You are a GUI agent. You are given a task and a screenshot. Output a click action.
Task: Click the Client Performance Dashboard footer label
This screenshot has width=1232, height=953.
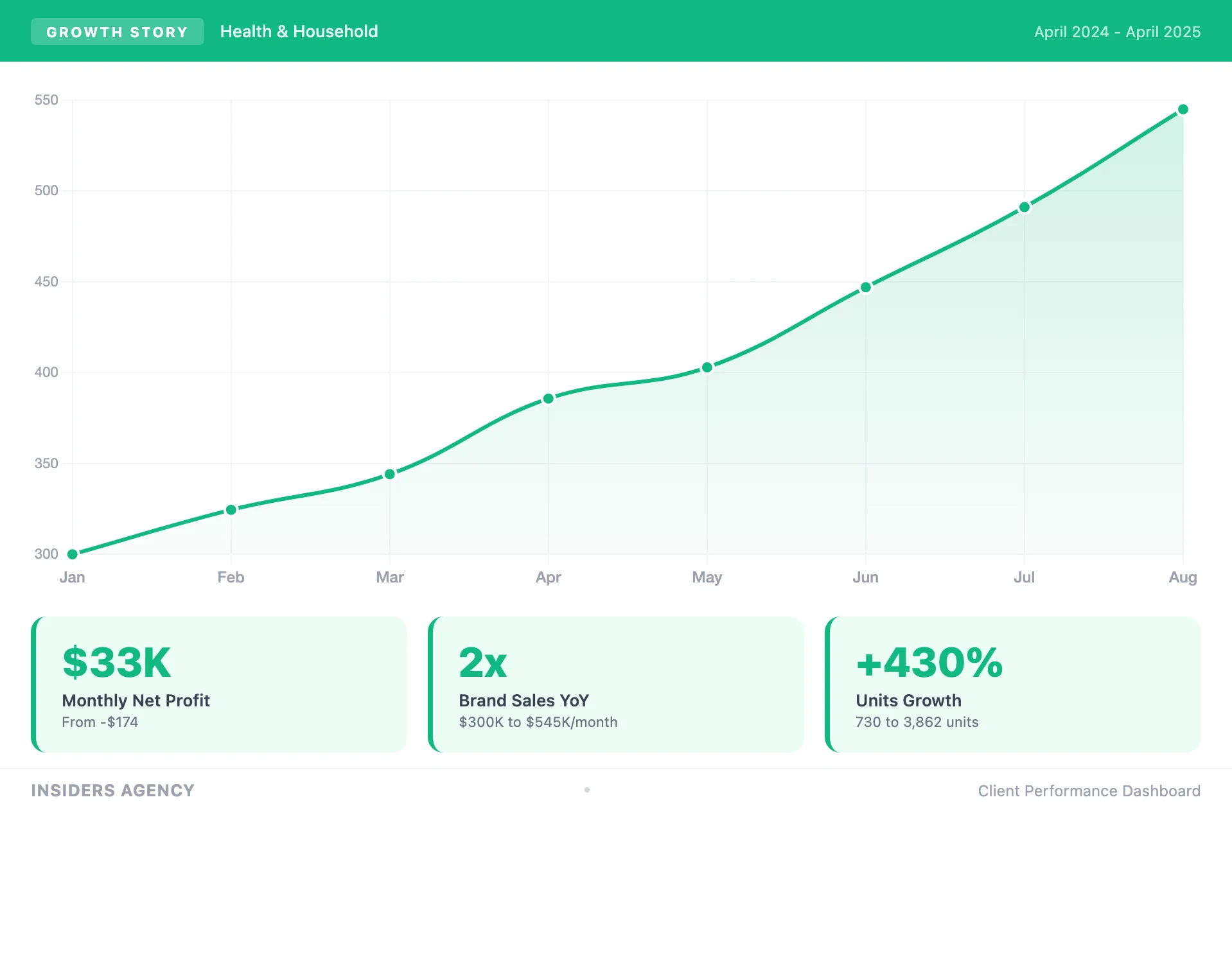(1089, 791)
